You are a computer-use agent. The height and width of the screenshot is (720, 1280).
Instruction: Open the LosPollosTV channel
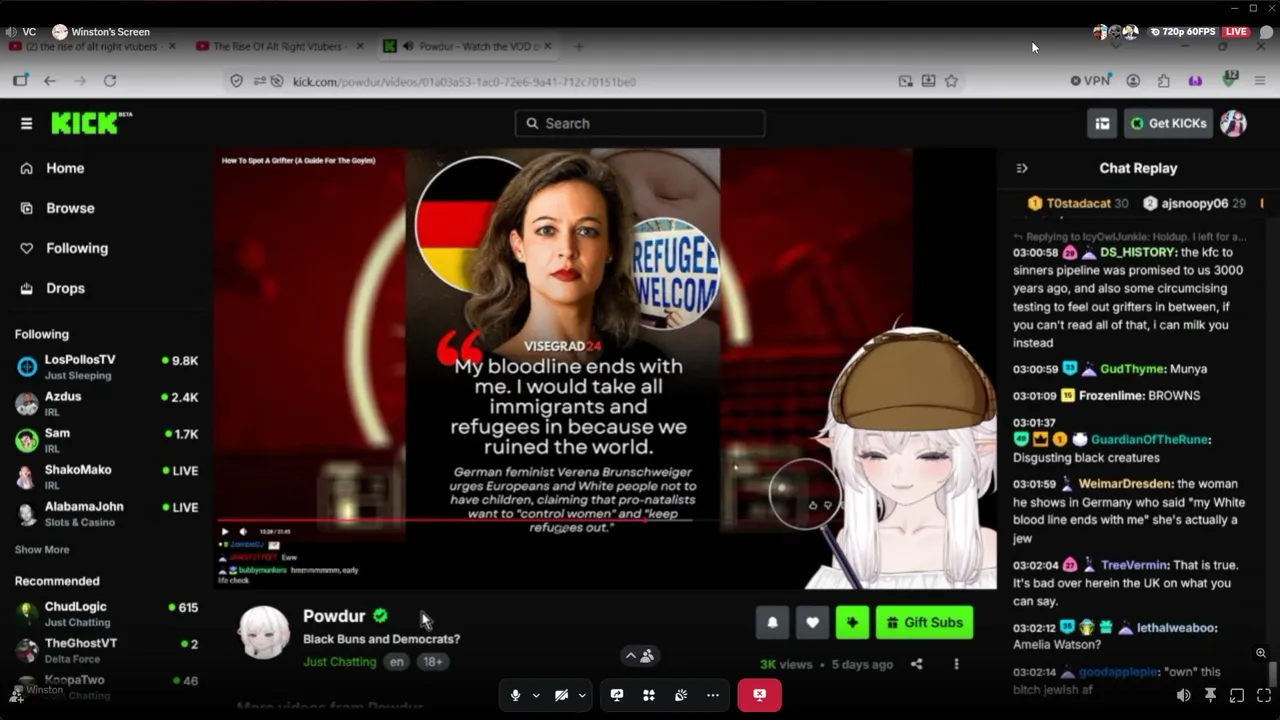coord(106,366)
